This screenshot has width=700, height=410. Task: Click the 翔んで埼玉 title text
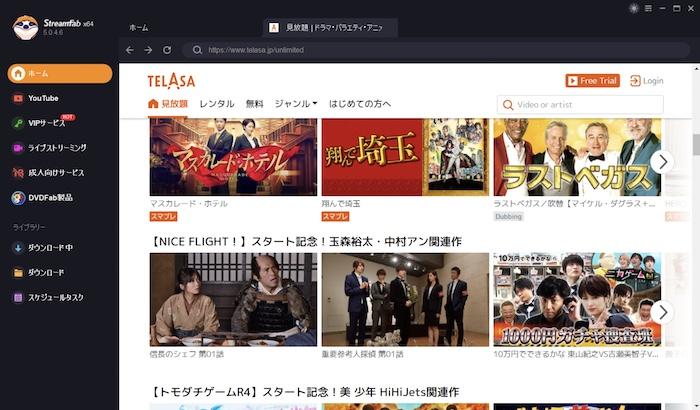pyautogui.click(x=341, y=204)
